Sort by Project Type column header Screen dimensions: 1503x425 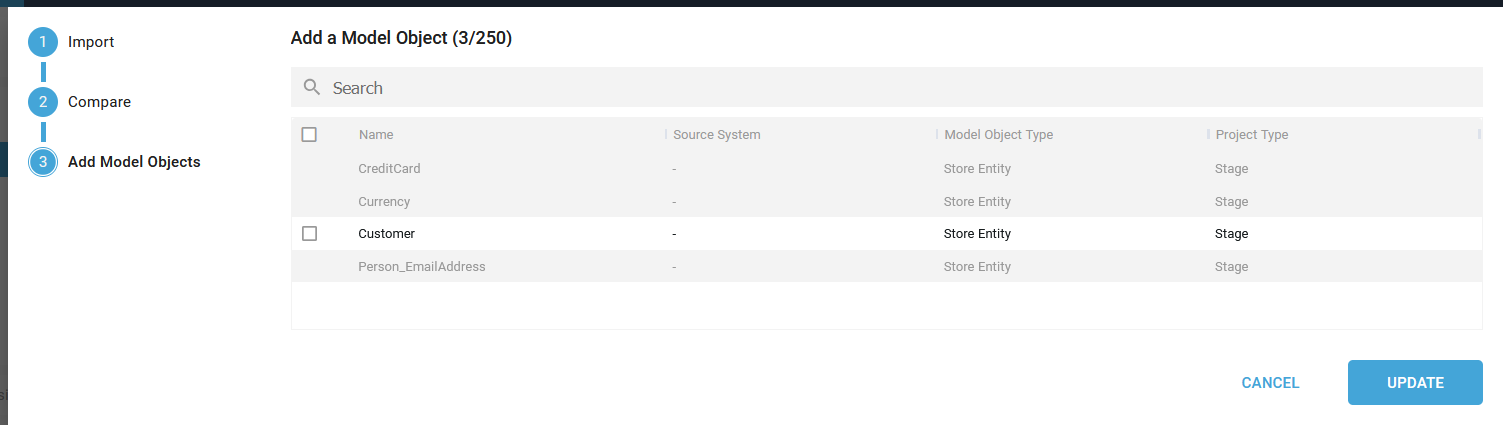pos(1252,134)
